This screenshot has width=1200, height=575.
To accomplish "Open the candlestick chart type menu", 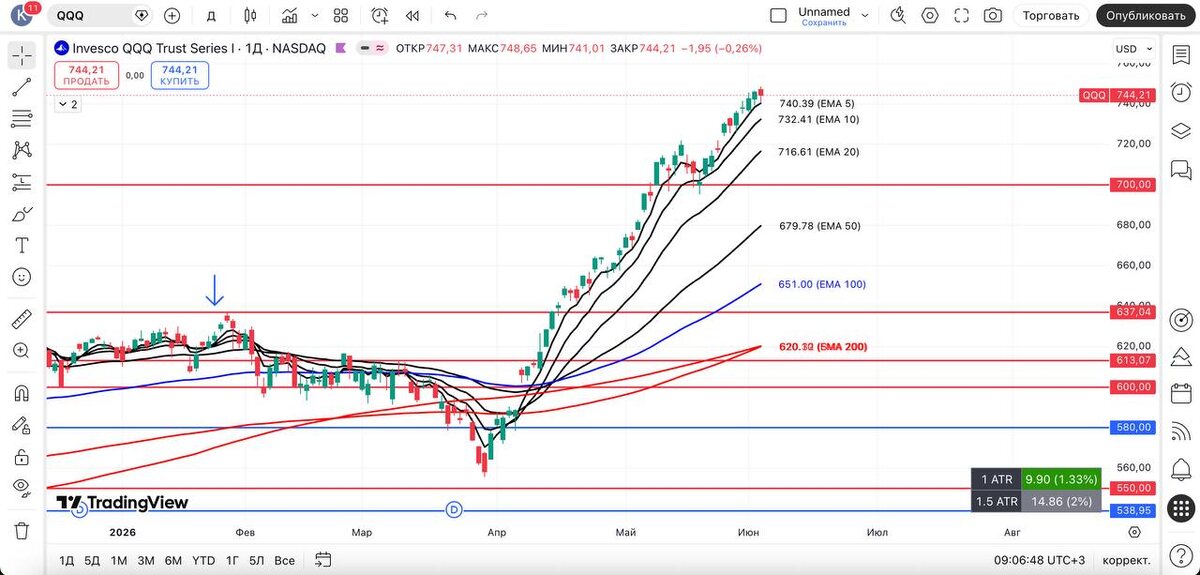I will [250, 15].
